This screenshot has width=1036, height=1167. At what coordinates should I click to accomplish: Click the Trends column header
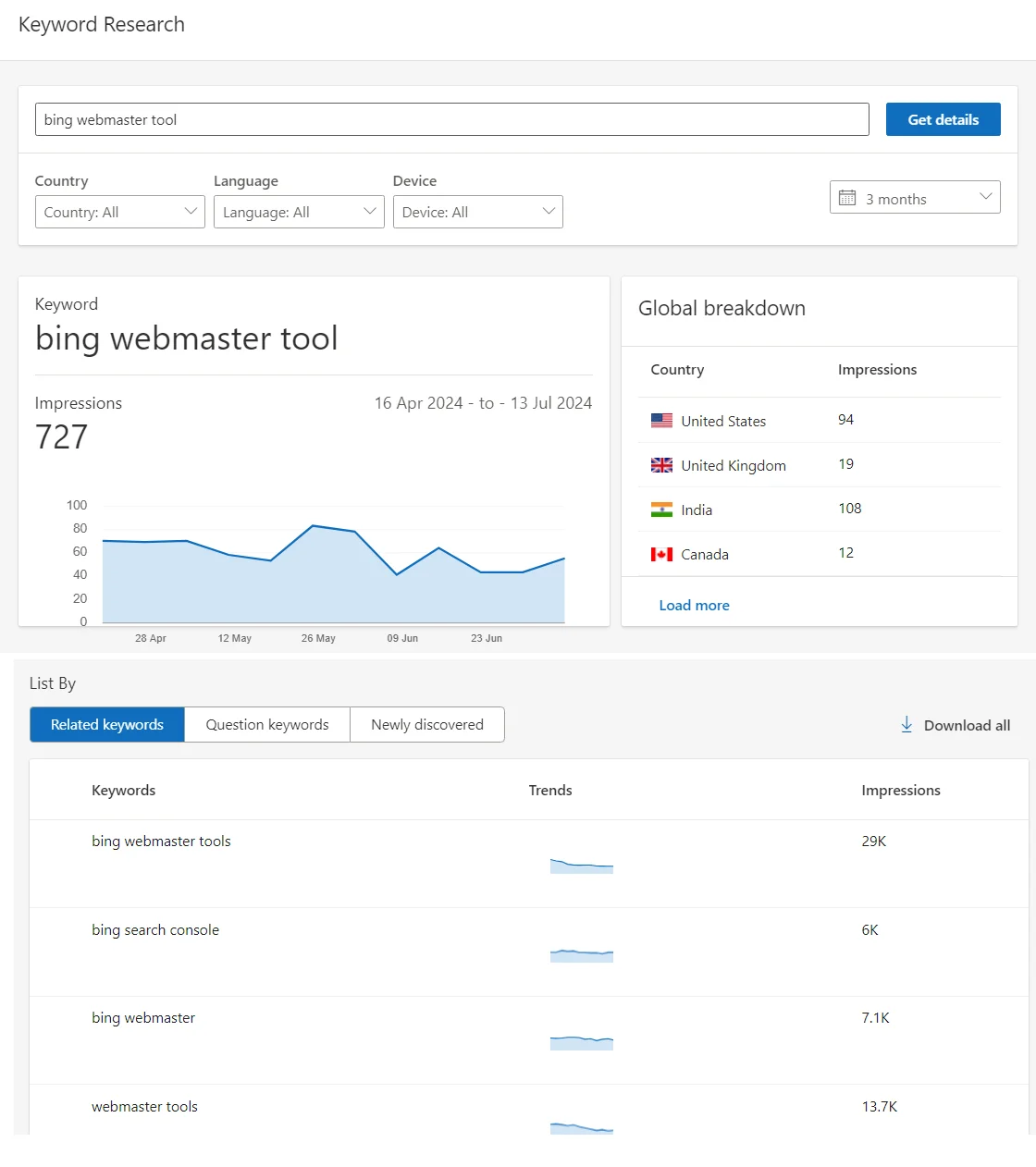550,791
